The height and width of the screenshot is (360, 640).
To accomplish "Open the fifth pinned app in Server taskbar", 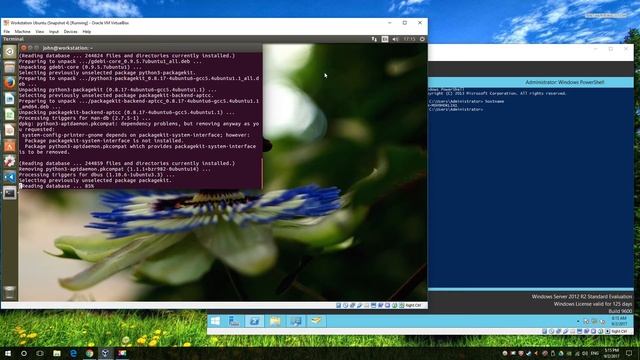I will pyautogui.click(x=296, y=321).
